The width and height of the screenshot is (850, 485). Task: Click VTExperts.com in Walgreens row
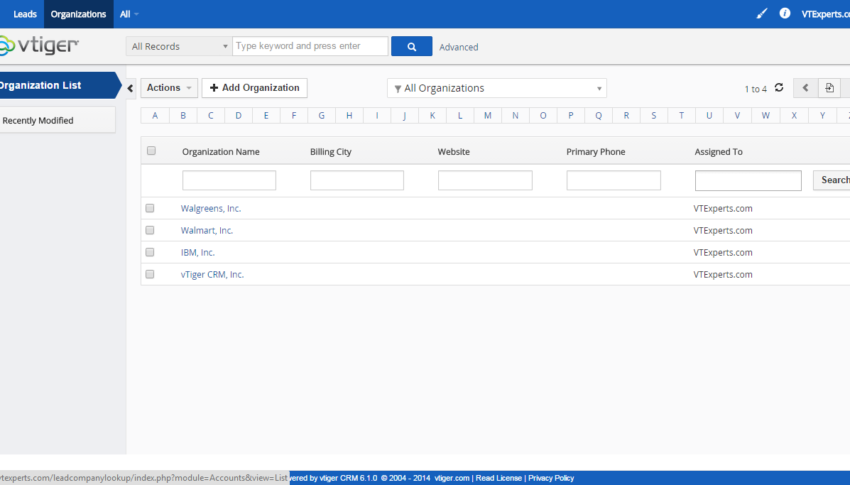click(x=723, y=208)
